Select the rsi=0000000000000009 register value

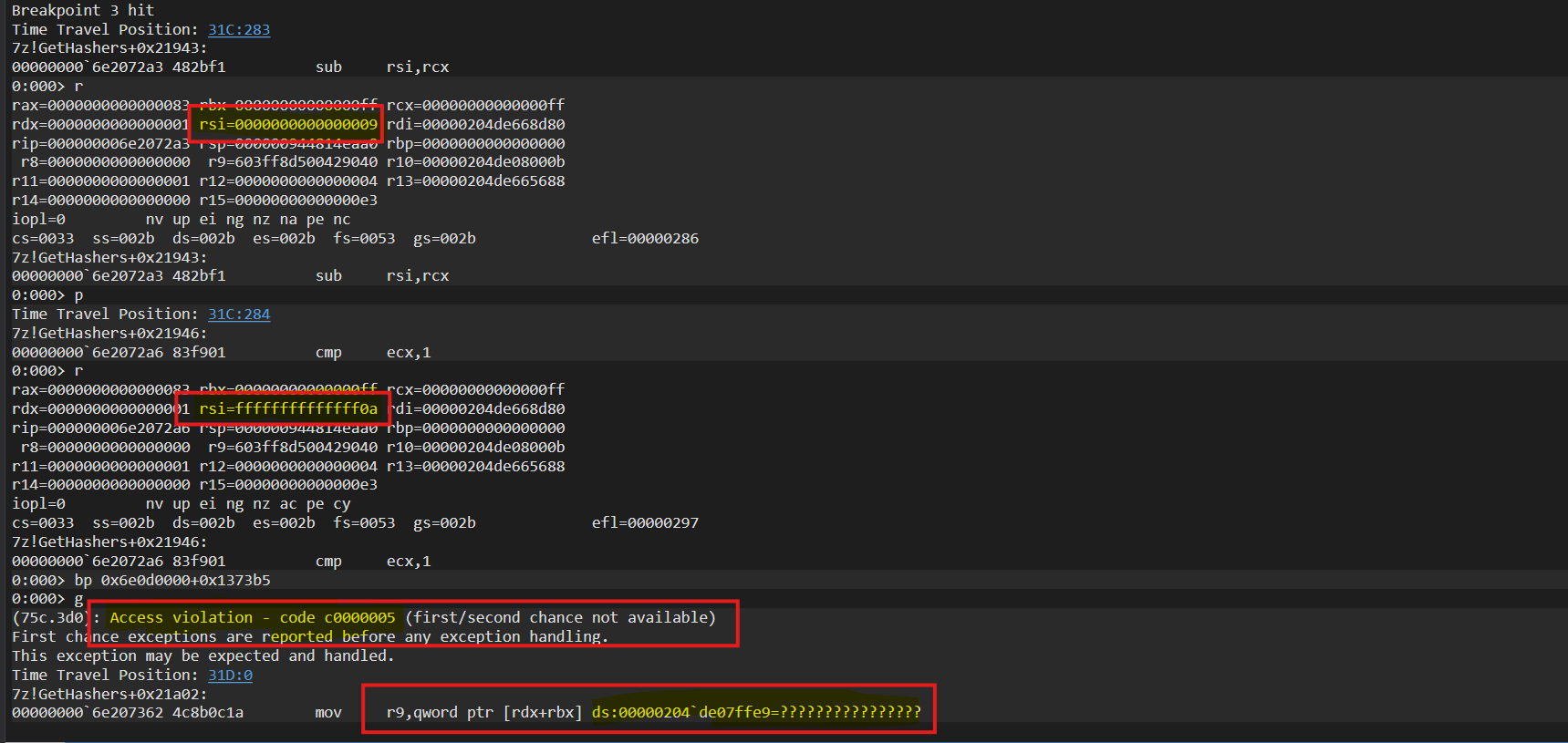click(288, 124)
